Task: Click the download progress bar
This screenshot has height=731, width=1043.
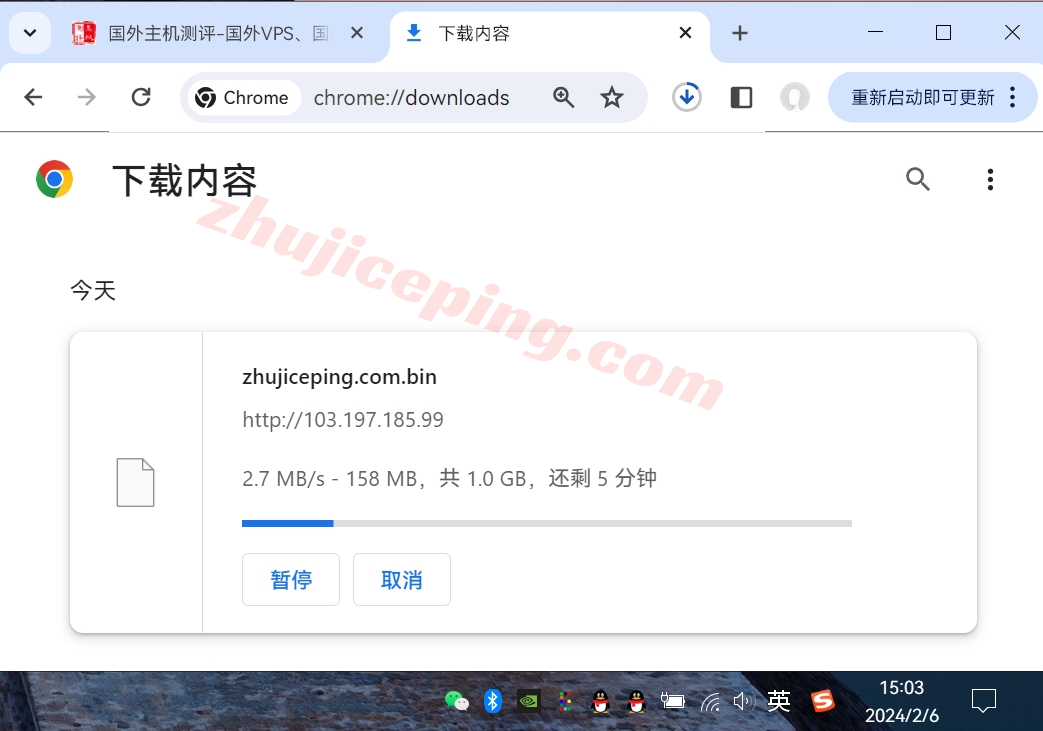Action: point(547,523)
